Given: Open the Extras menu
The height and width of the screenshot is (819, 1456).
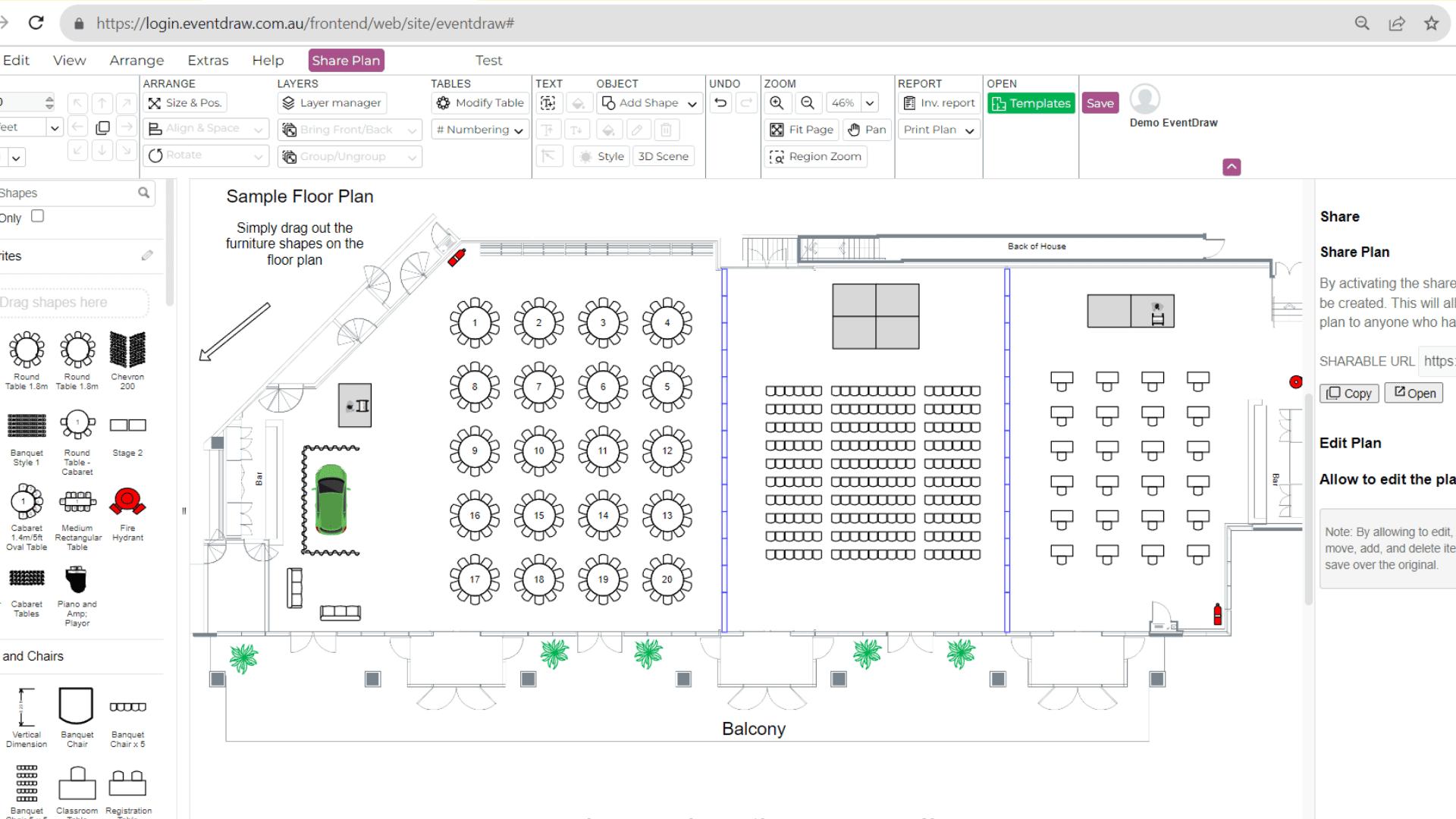Looking at the screenshot, I should coord(208,61).
